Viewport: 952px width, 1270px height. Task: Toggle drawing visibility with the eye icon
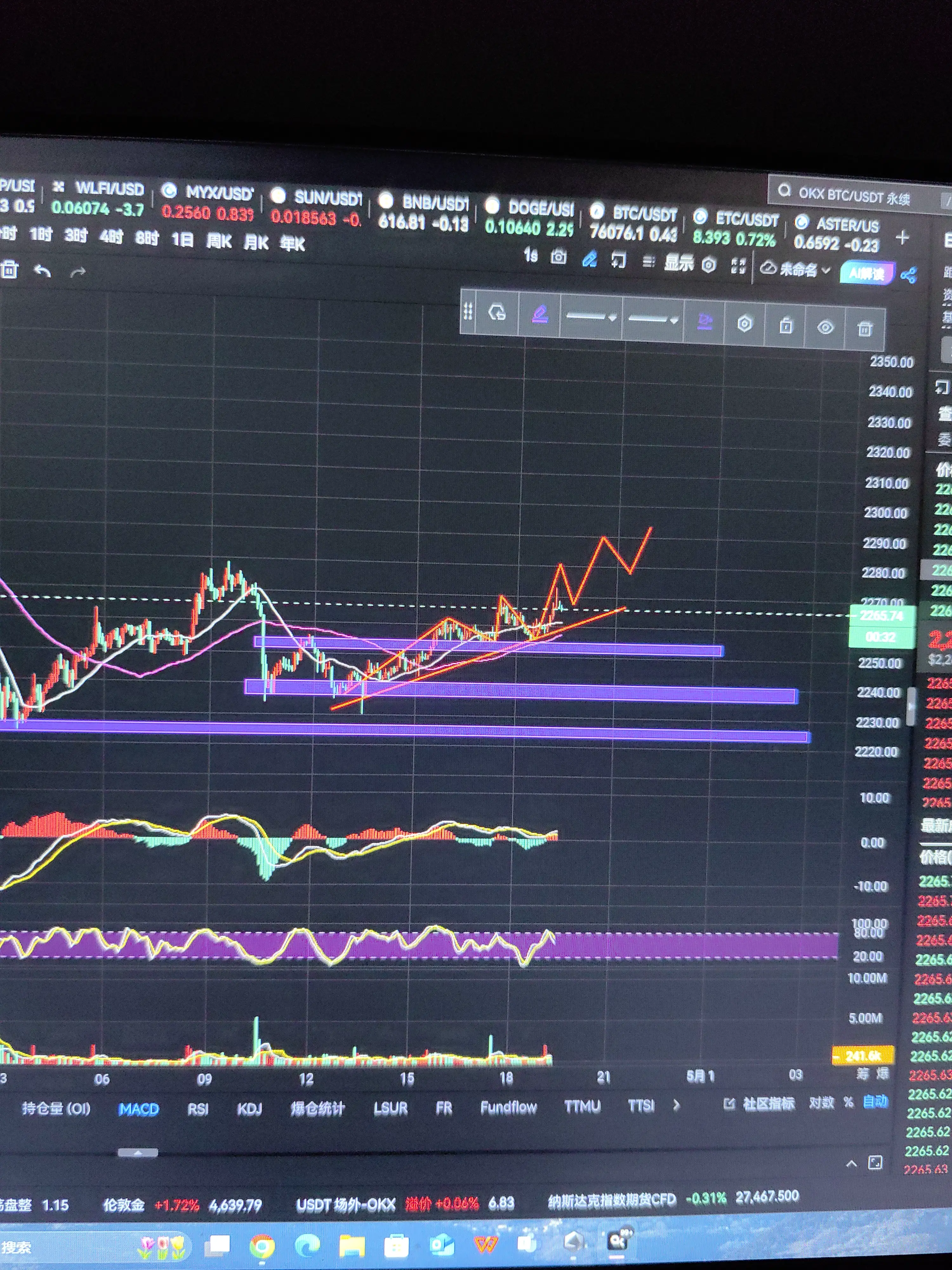(825, 327)
